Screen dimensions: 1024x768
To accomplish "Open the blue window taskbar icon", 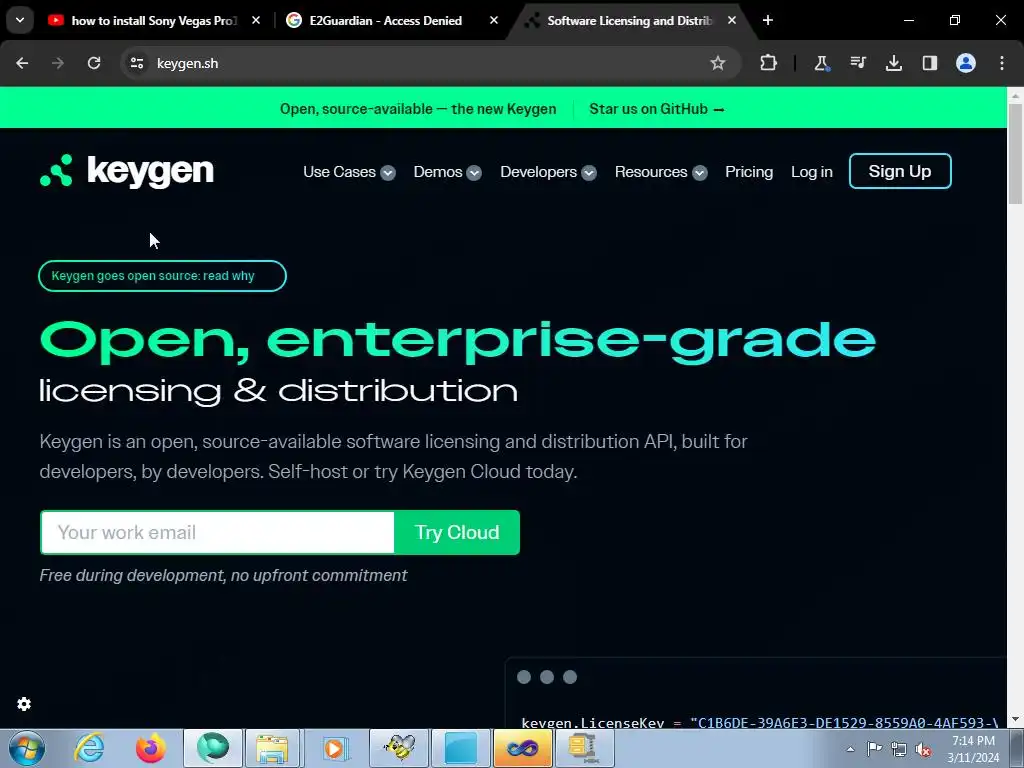I will coord(460,748).
